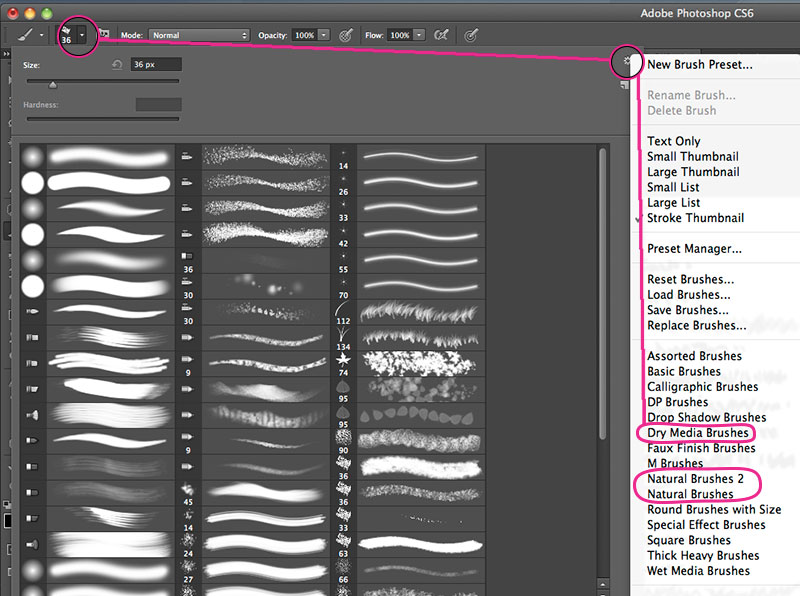Load Drop Shadow Brushes set
Screen dimensions: 800x596
tap(707, 417)
